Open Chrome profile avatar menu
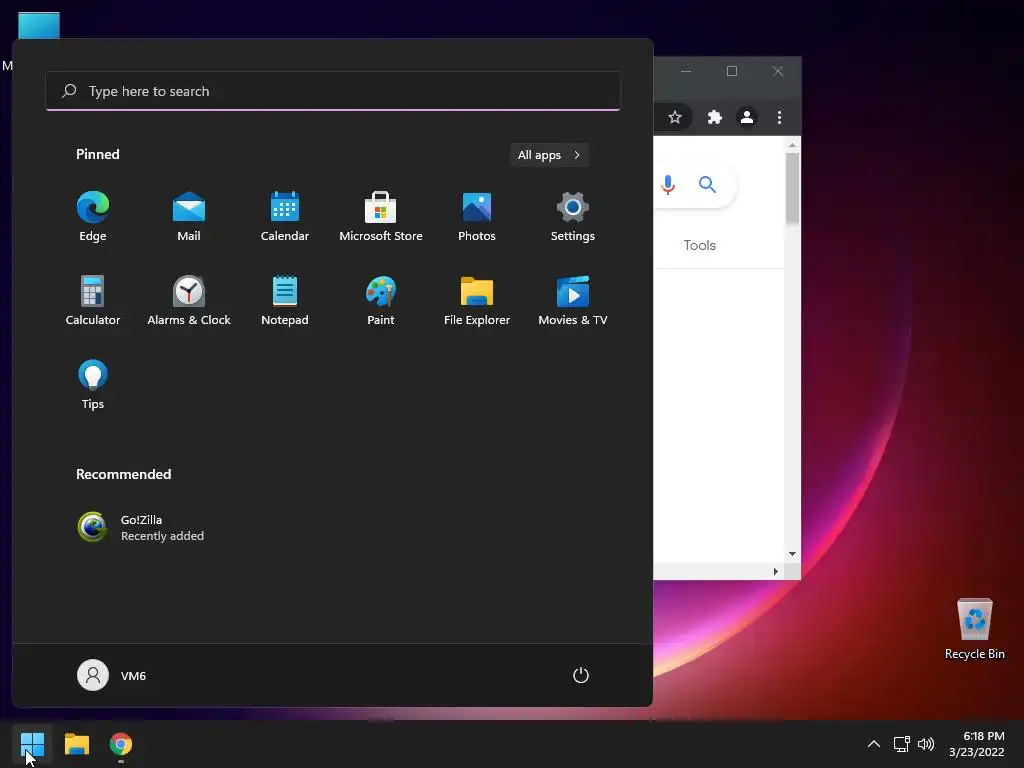The image size is (1024, 768). [x=746, y=117]
